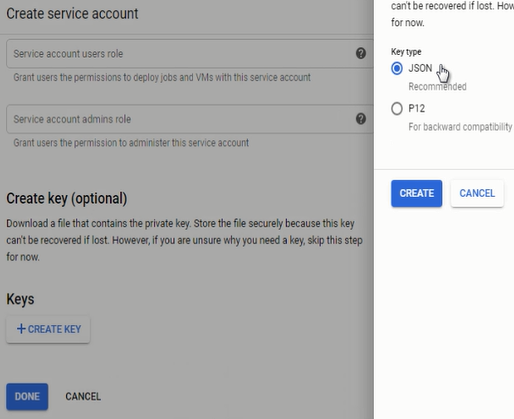The image size is (514, 419).
Task: Click the blue CREATE button
Action: coord(416,193)
